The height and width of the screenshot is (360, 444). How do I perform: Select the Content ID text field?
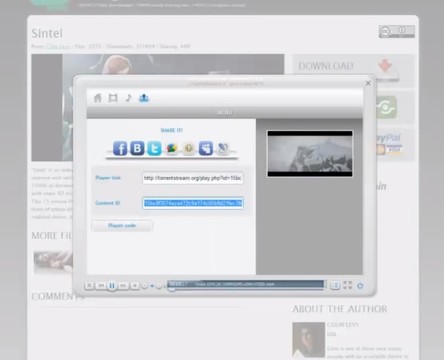(193, 203)
